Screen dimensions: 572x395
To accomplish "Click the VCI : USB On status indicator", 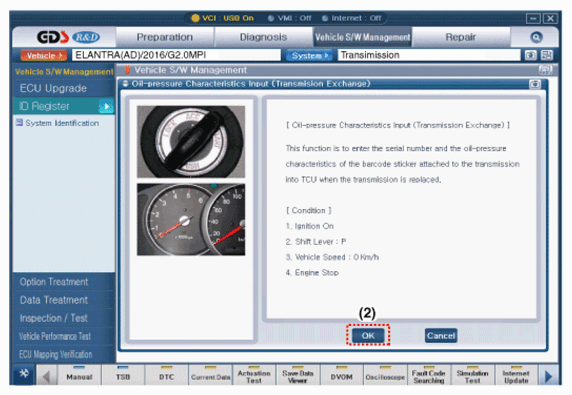I will coord(223,18).
